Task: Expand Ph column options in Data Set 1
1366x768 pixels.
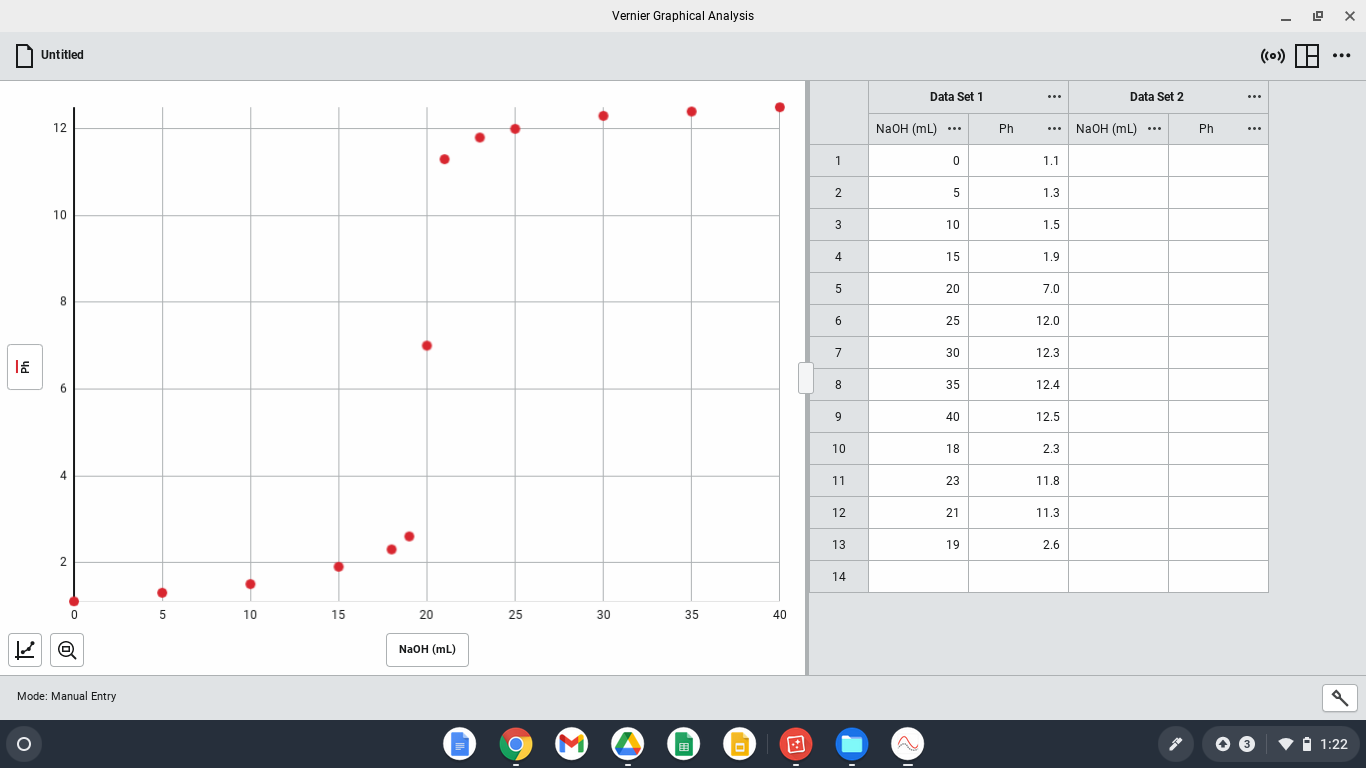Action: point(1054,129)
